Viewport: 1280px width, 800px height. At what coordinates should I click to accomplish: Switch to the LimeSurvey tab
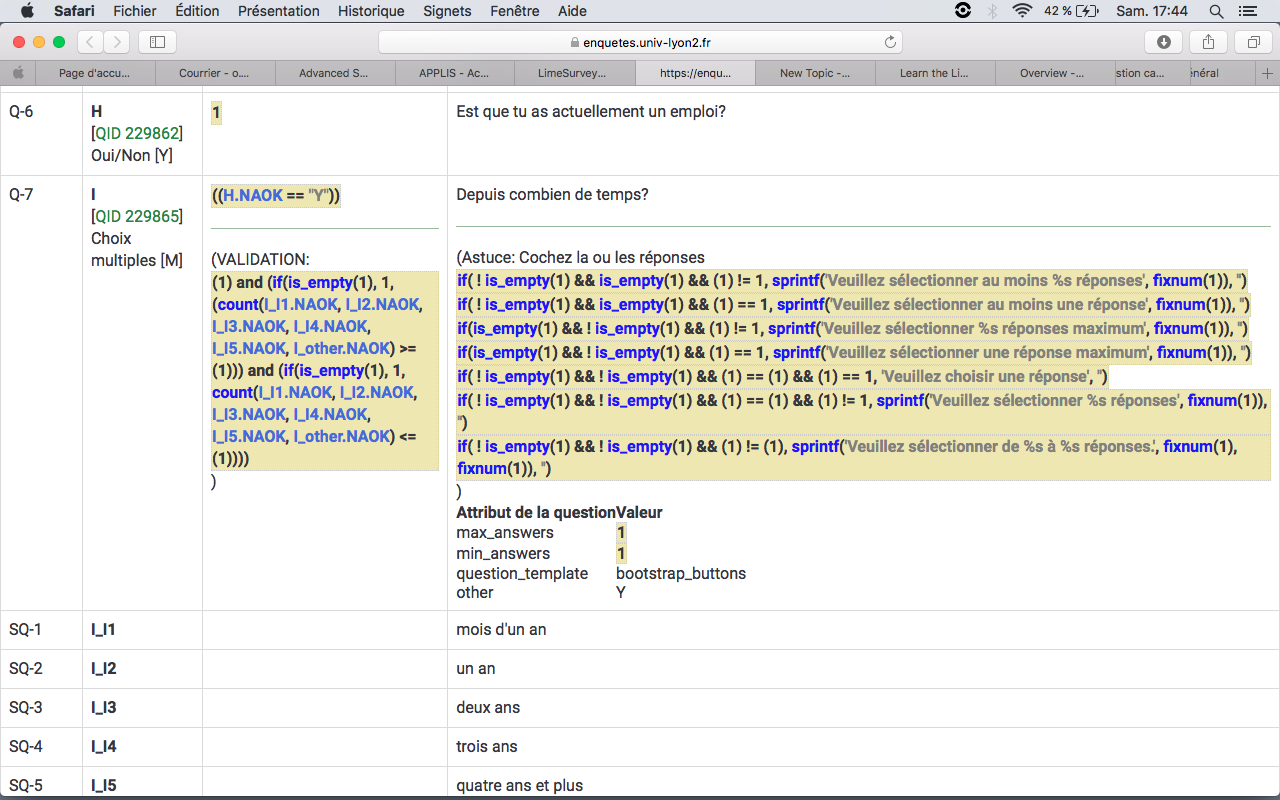[575, 73]
